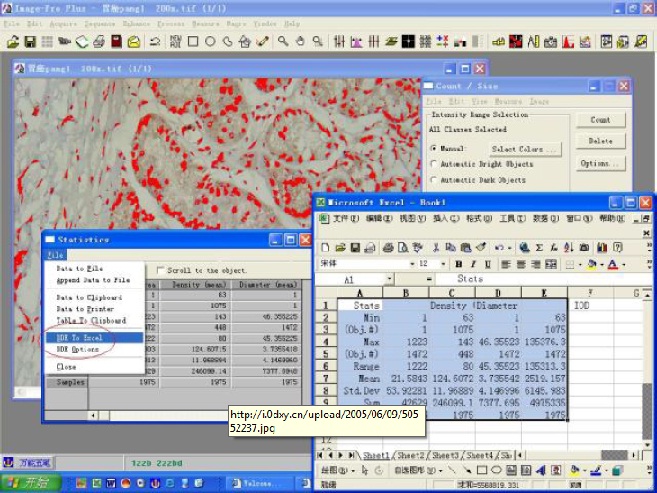Click the Excel fill color bucket icon
This screenshot has width=657, height=493.
[x=593, y=264]
